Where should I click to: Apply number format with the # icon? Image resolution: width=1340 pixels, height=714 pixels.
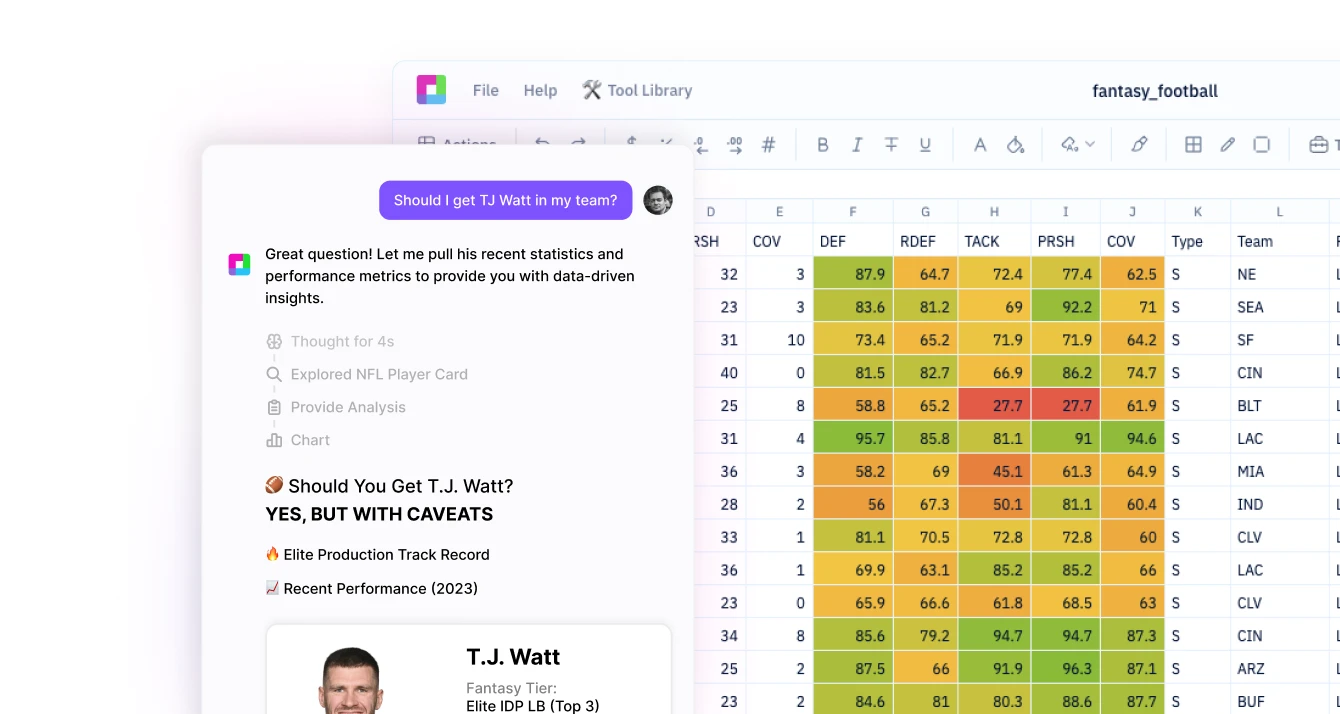769,145
